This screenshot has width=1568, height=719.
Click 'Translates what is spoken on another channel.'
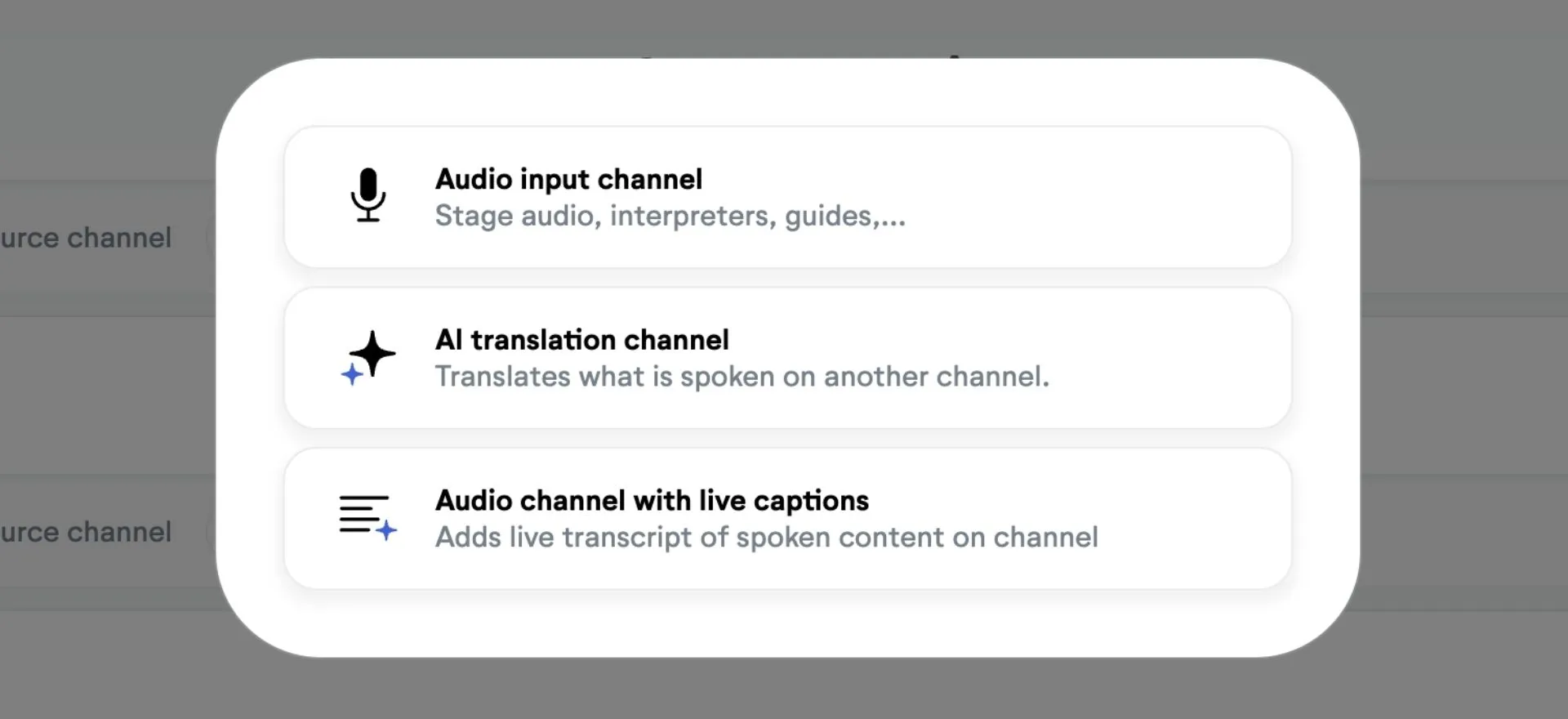click(742, 377)
